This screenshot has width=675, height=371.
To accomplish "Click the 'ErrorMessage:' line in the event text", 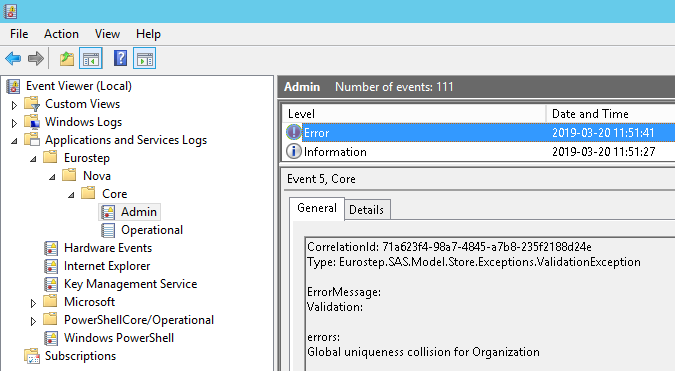I will click(344, 292).
